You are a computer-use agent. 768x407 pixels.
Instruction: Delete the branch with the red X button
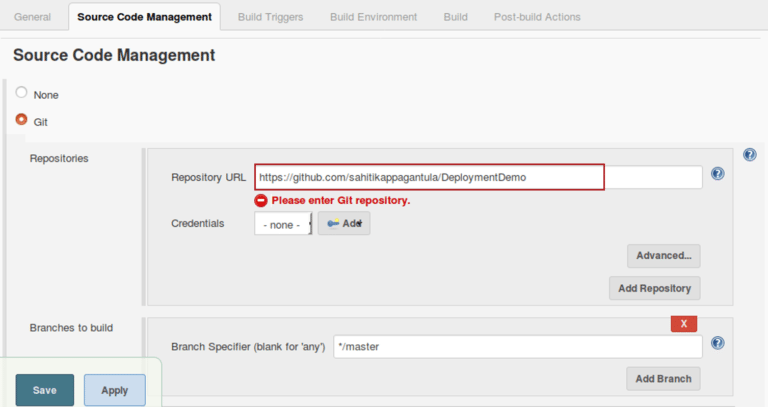pos(683,324)
